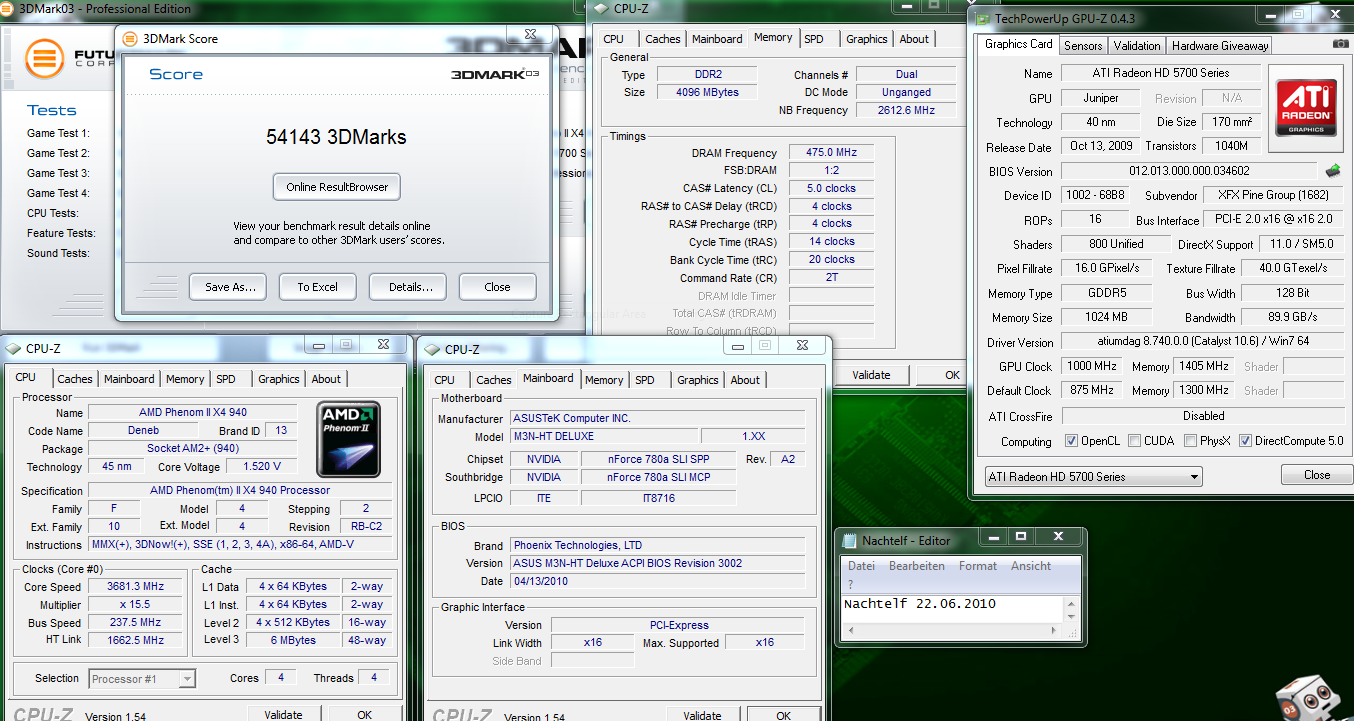Screen dimensions: 1354x721
Task: Click the CPU-Z Memory window title icon
Action: (601, 9)
